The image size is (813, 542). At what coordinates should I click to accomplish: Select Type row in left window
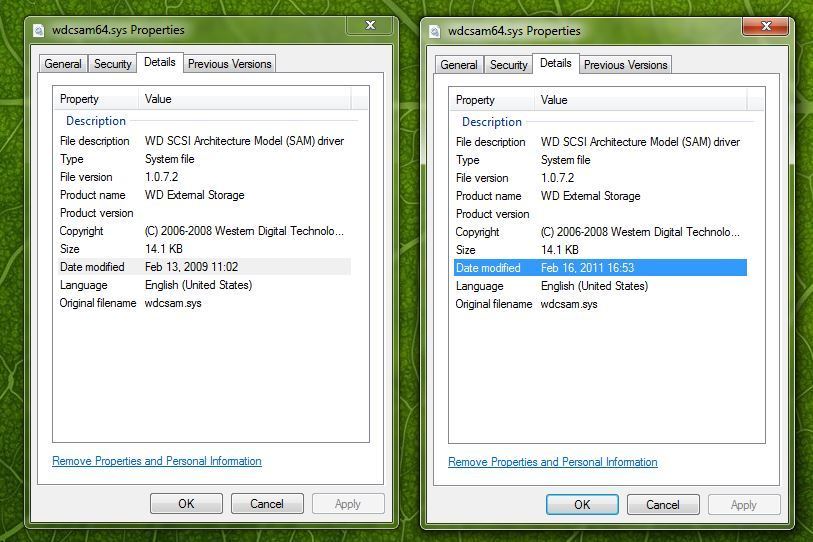pos(204,159)
